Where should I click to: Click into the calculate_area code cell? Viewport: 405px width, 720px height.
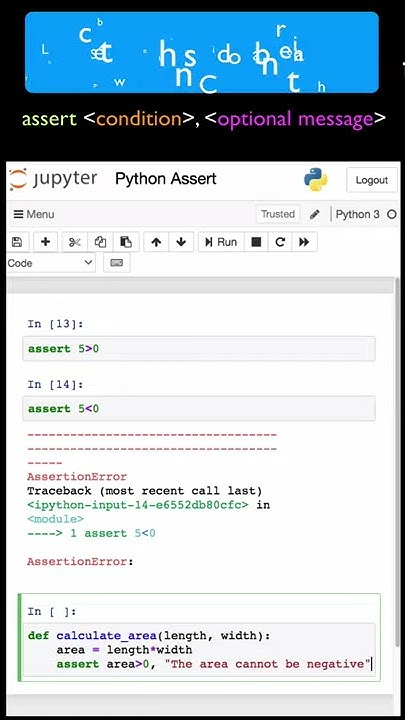199,650
